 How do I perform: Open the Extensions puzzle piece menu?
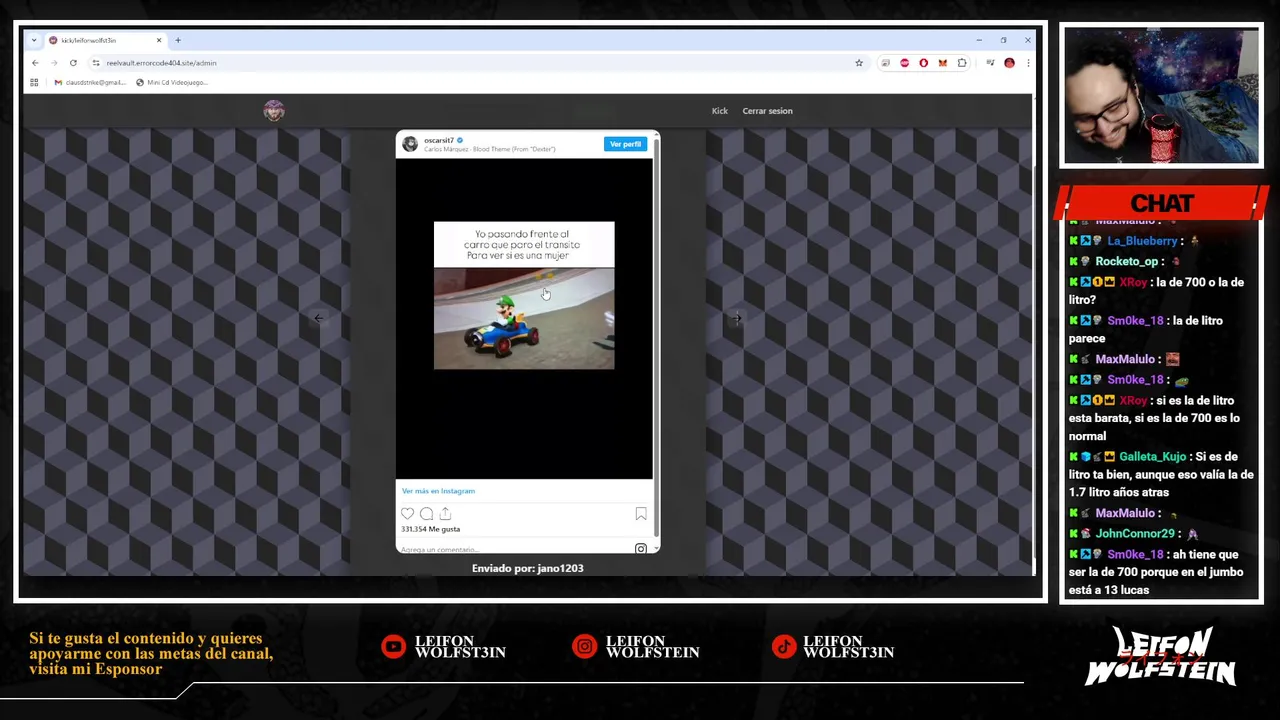pos(962,63)
